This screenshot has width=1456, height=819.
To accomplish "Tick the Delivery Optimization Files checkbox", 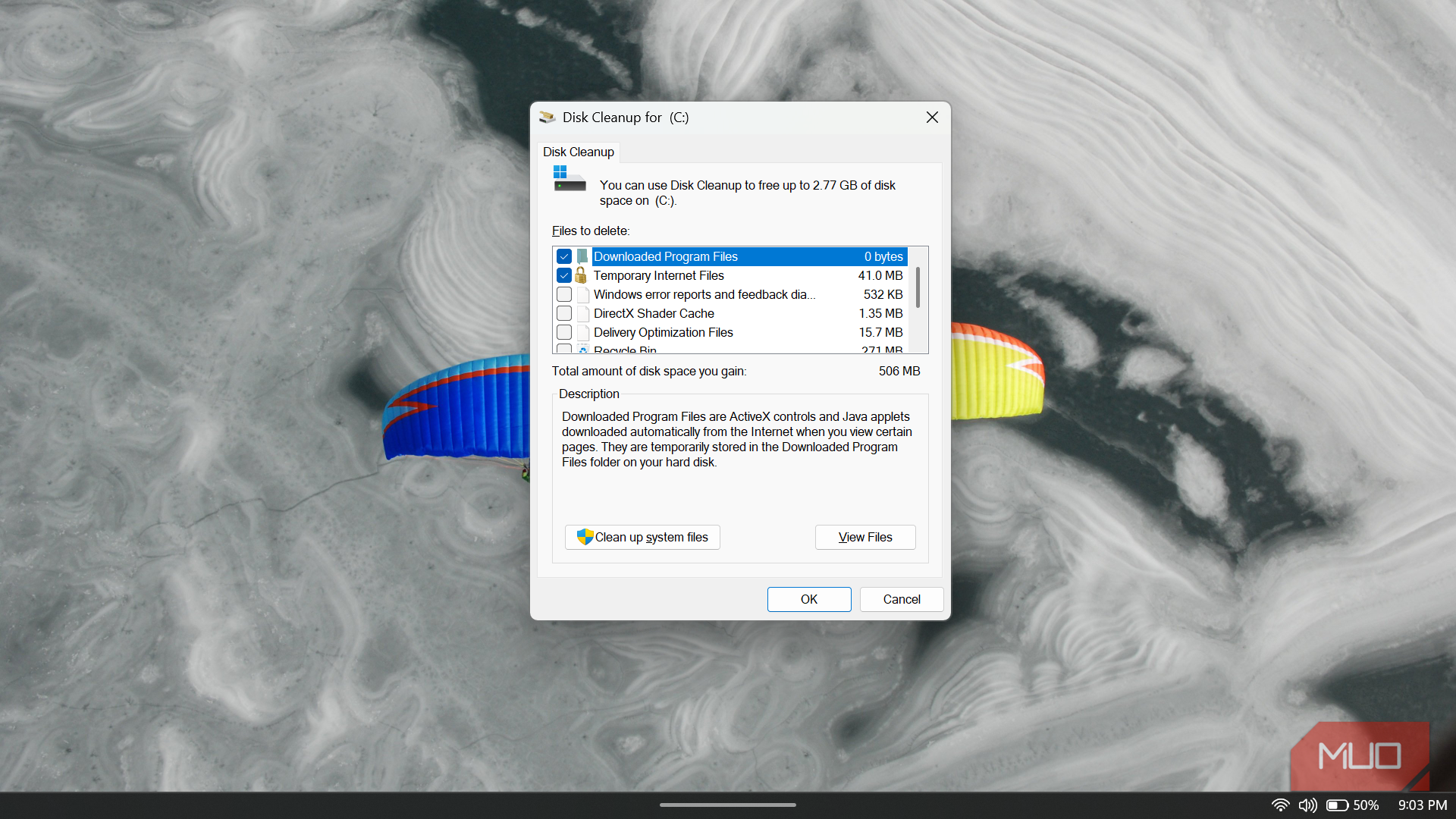I will point(564,332).
